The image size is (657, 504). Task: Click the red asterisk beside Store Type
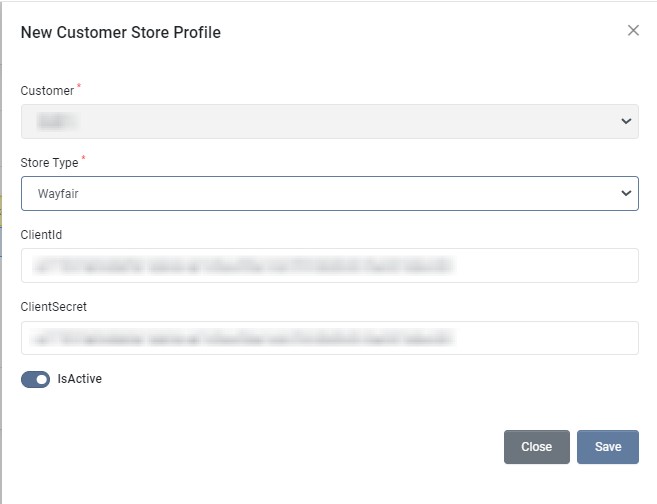click(x=84, y=159)
